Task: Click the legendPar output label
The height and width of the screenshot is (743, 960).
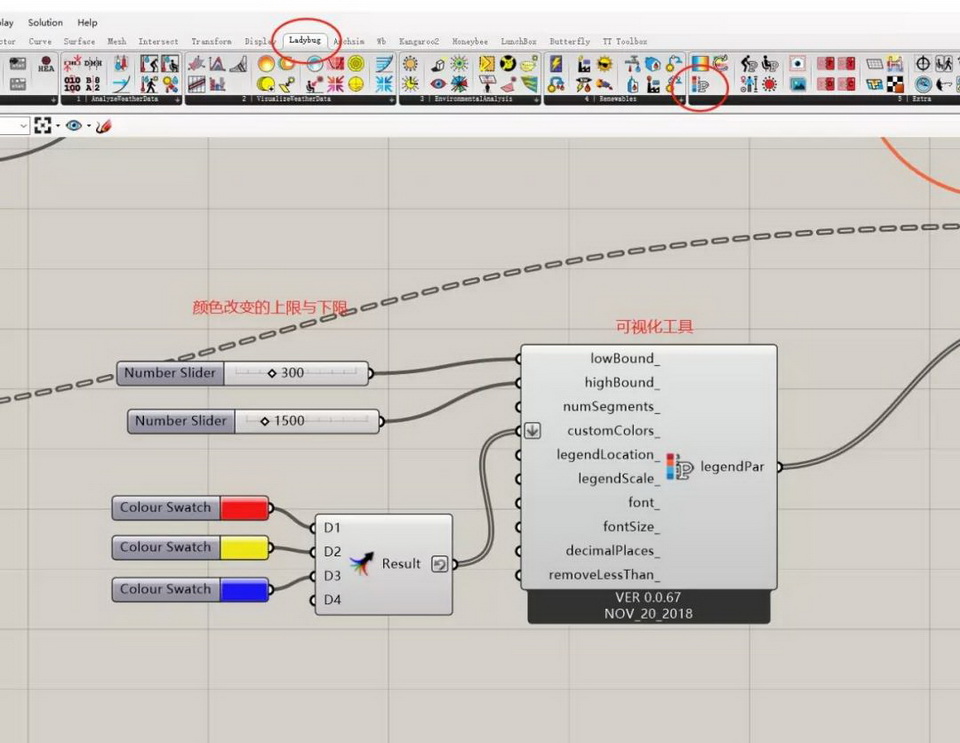Action: [x=732, y=467]
